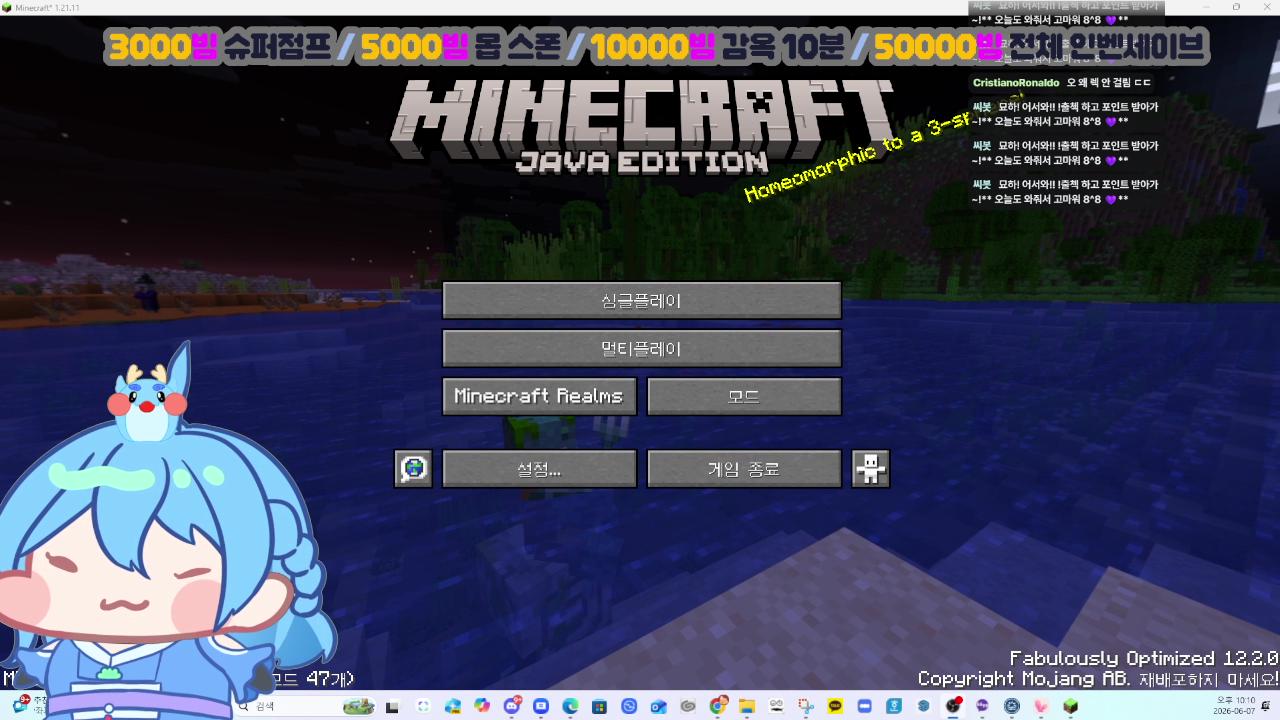Viewport: 1280px width, 720px height.
Task: Click the 검색 search field in taskbar
Action: 305,706
